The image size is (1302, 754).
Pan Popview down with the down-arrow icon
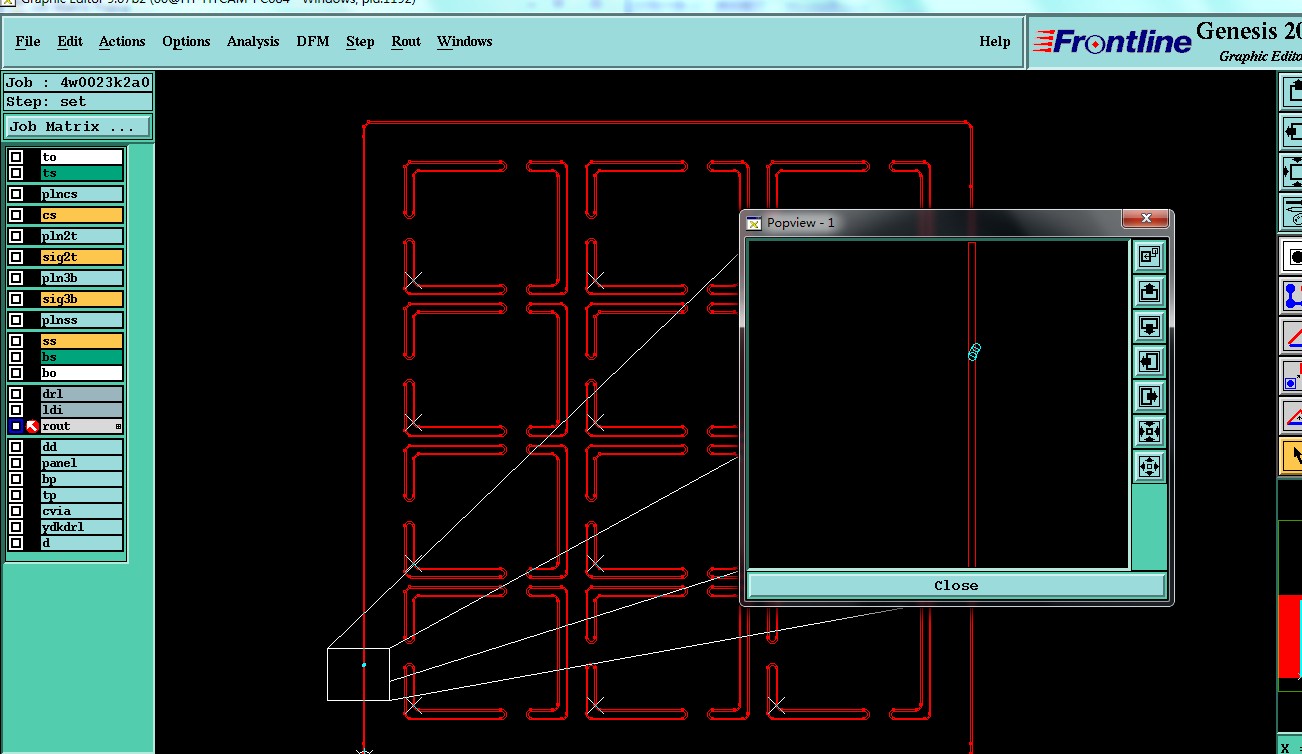1149,327
